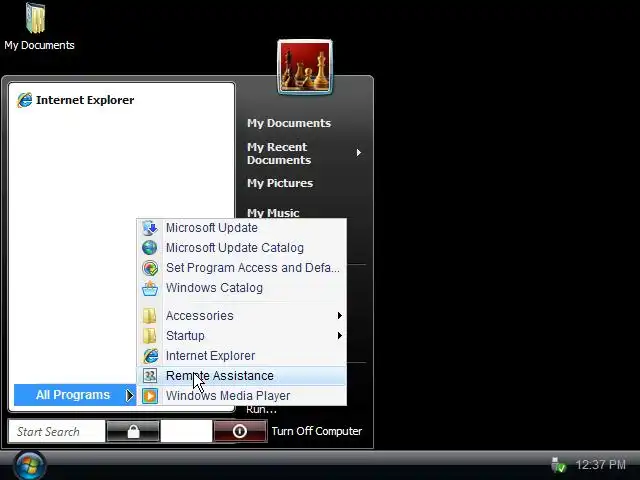Expand Accessories submenu arrow
This screenshot has width=640, height=480.
(339, 316)
